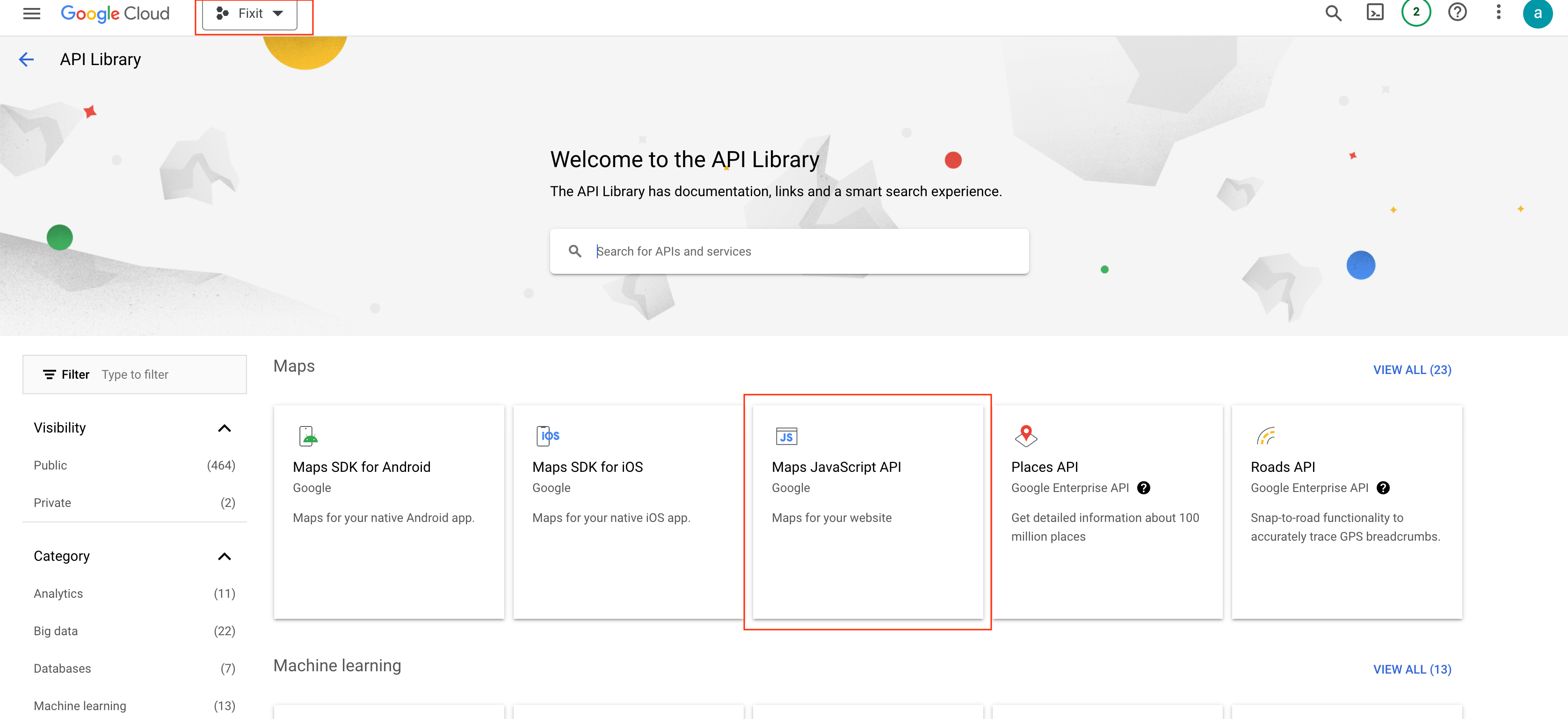Collapse the Visibility section

point(224,428)
